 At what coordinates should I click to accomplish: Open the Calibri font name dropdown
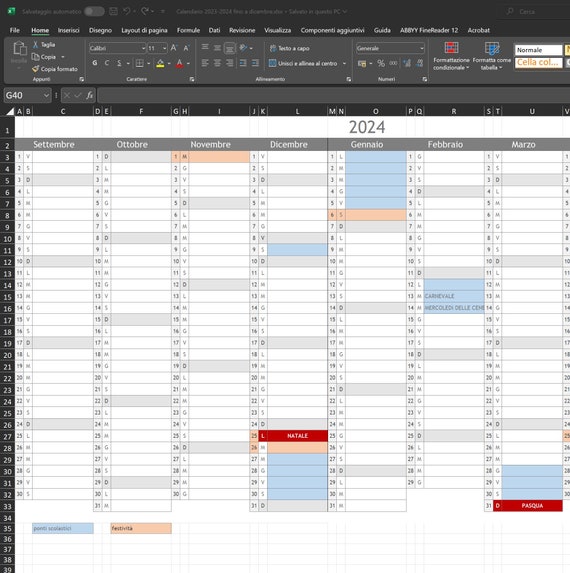point(143,48)
